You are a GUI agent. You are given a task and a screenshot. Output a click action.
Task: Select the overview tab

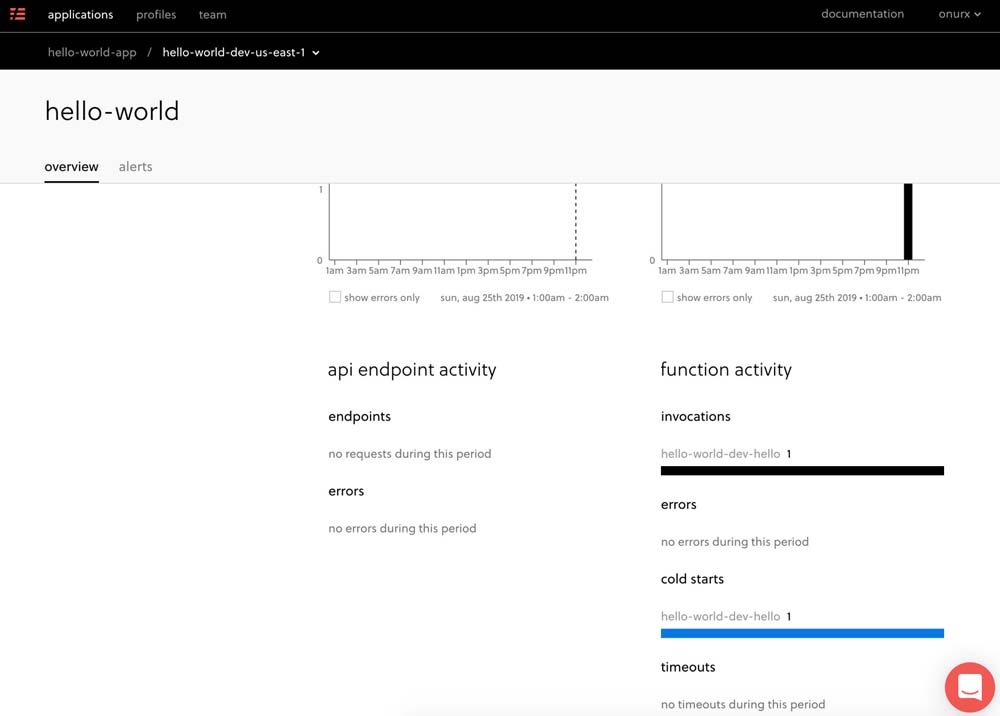coord(71,167)
